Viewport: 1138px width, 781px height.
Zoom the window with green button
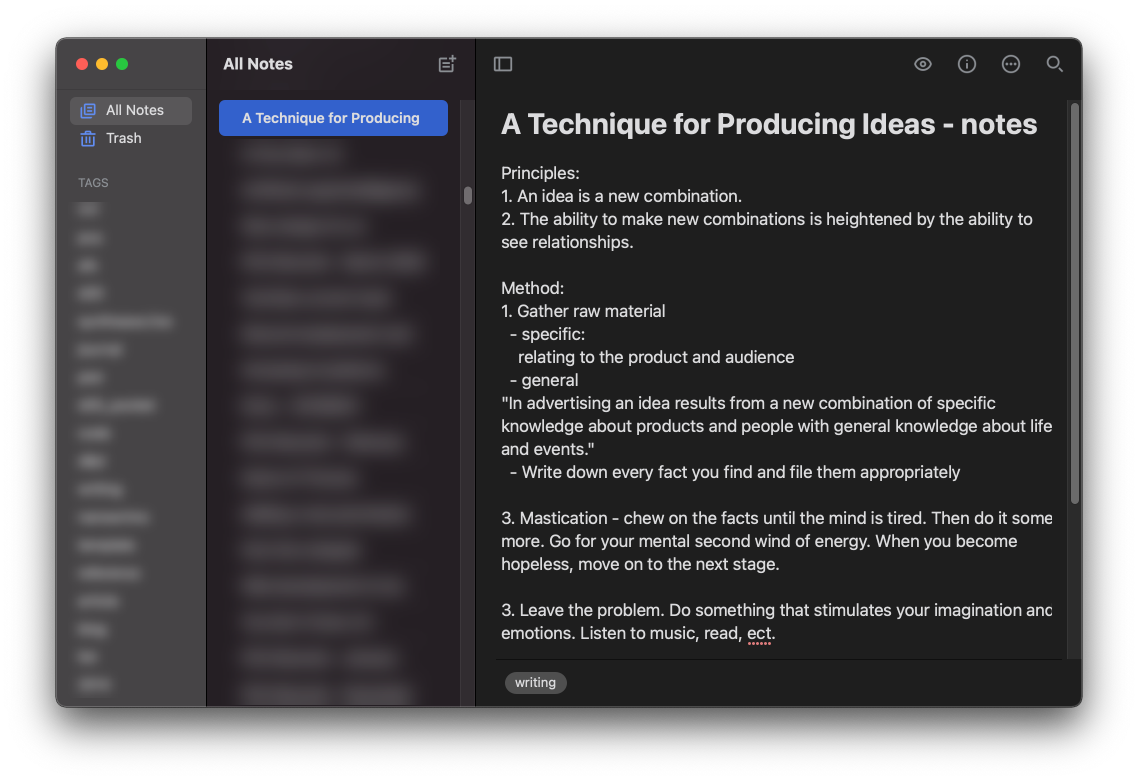point(122,64)
